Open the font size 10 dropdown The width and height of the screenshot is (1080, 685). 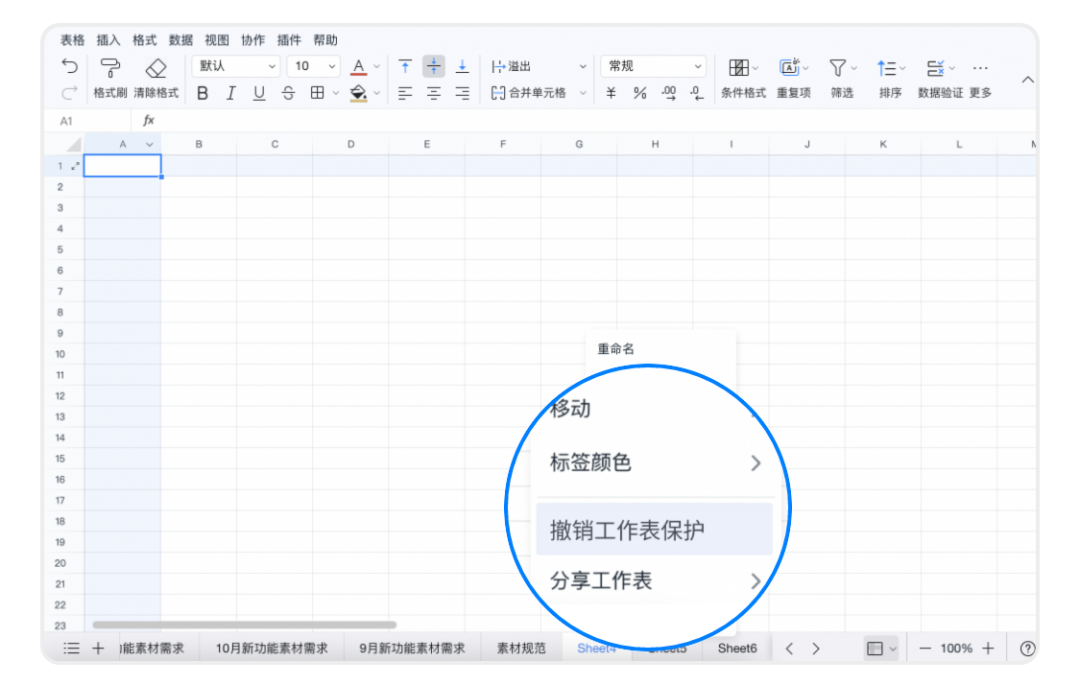[314, 67]
